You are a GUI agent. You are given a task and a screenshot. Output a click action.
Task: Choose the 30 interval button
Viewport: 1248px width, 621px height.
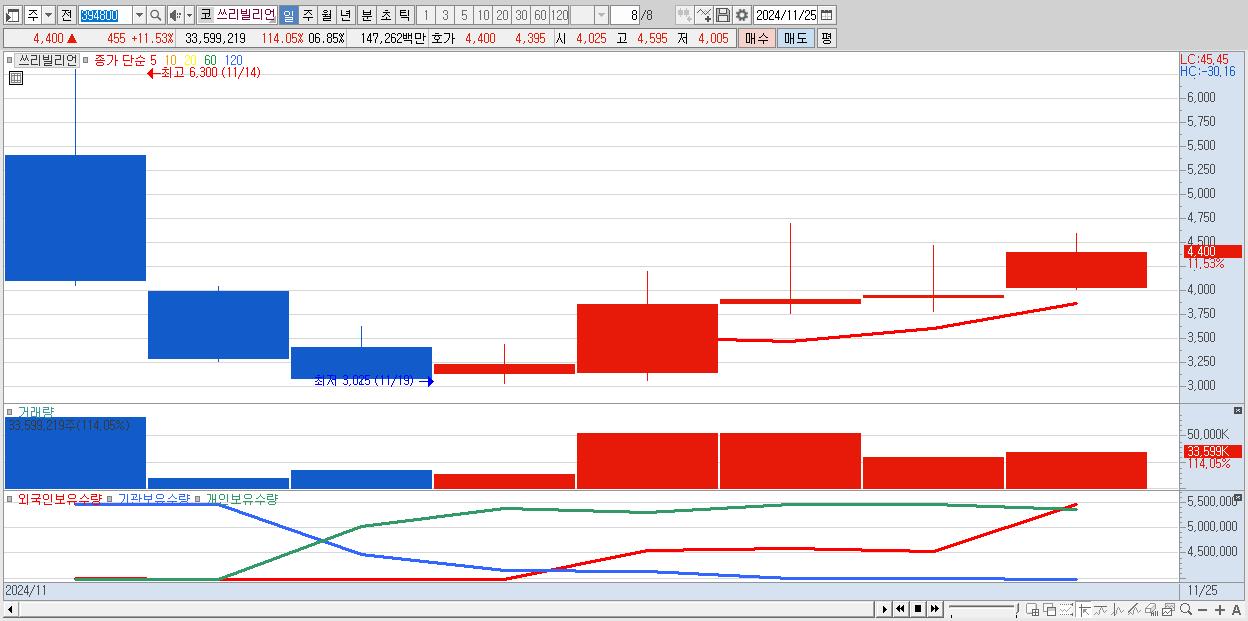[x=521, y=15]
